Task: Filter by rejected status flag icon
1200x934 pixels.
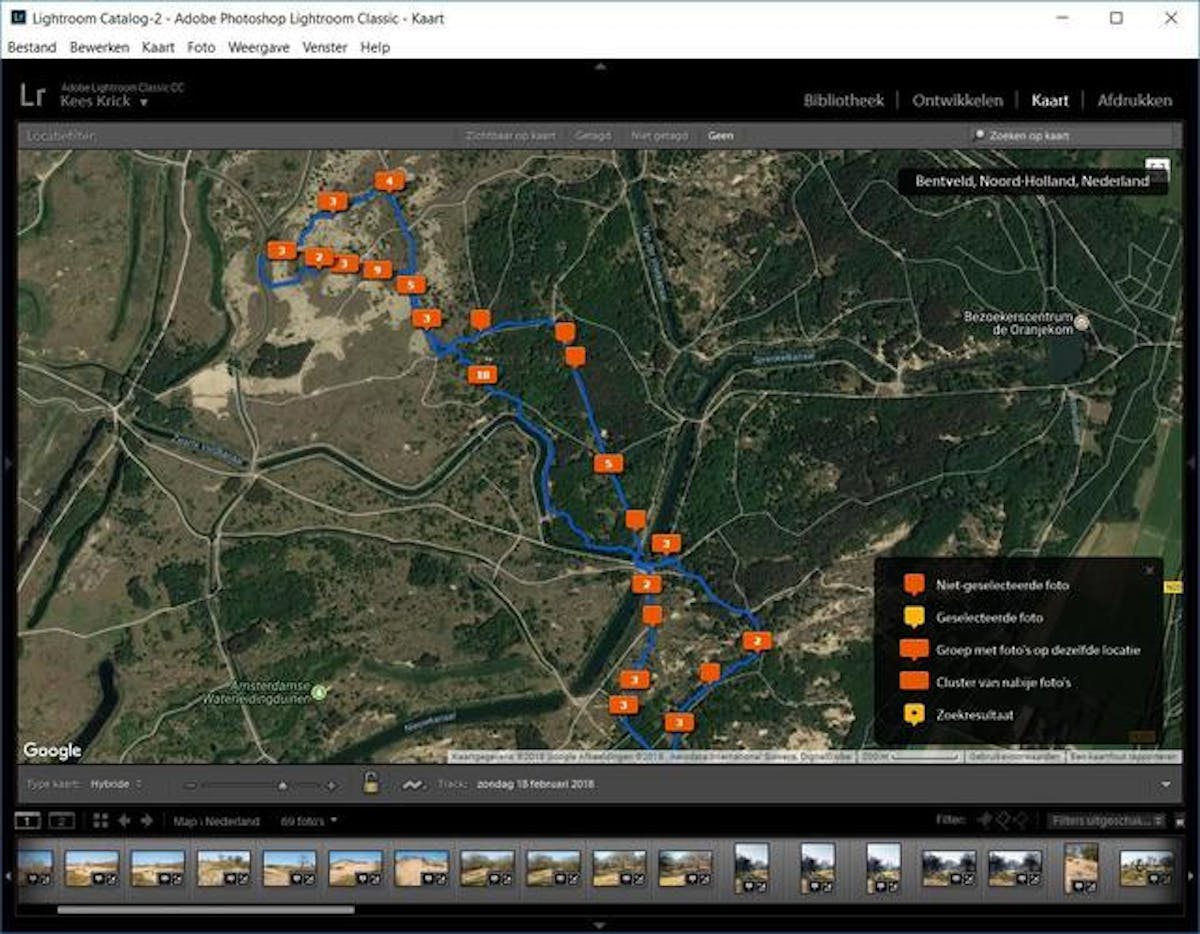Action: [x=1023, y=821]
